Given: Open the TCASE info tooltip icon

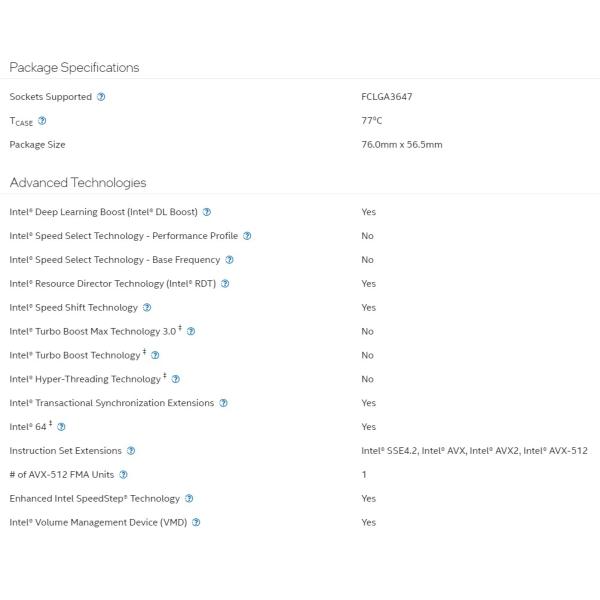Looking at the screenshot, I should click(x=42, y=121).
